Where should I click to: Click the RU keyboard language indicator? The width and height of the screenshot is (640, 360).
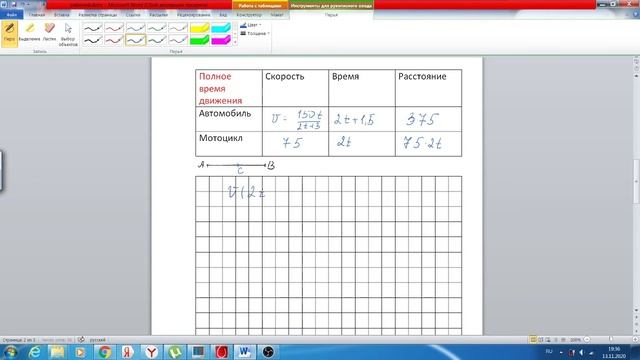pyautogui.click(x=549, y=351)
